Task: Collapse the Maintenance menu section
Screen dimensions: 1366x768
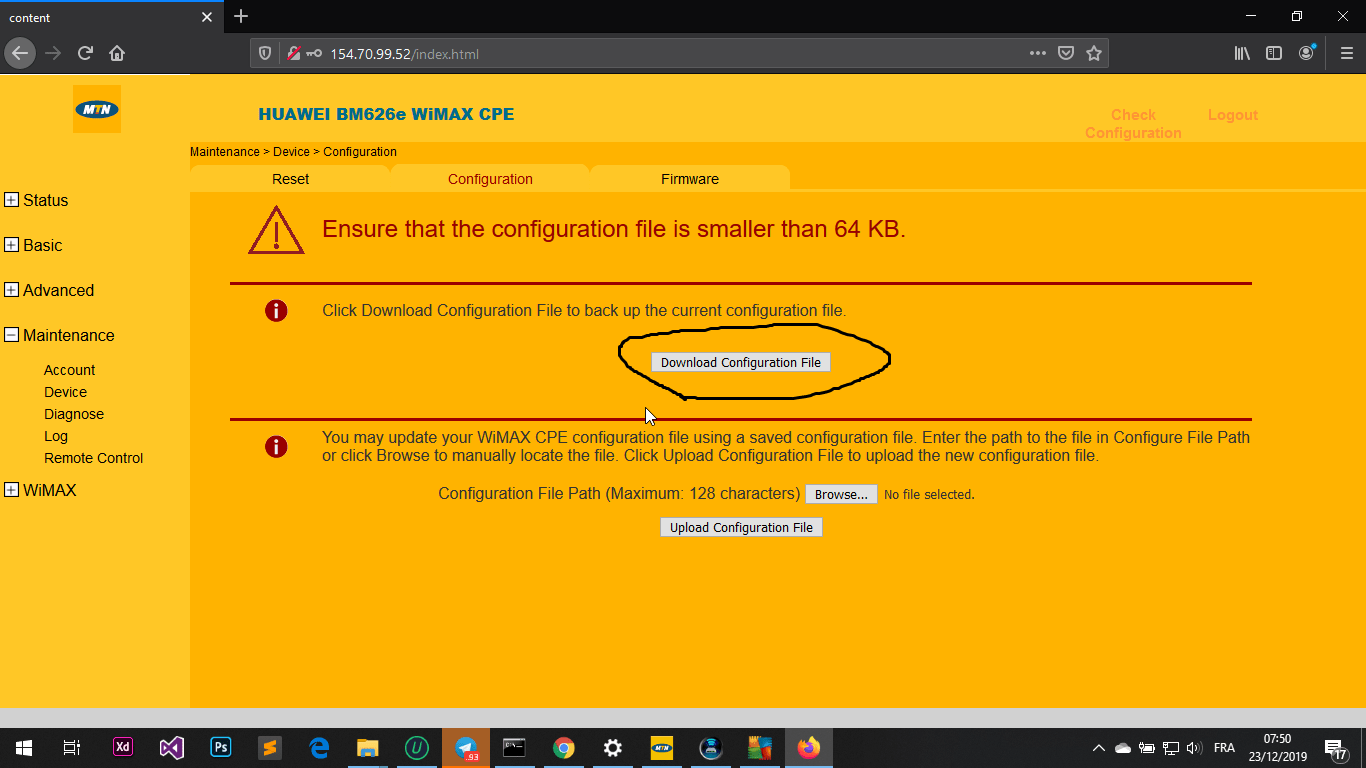Action: click(11, 335)
